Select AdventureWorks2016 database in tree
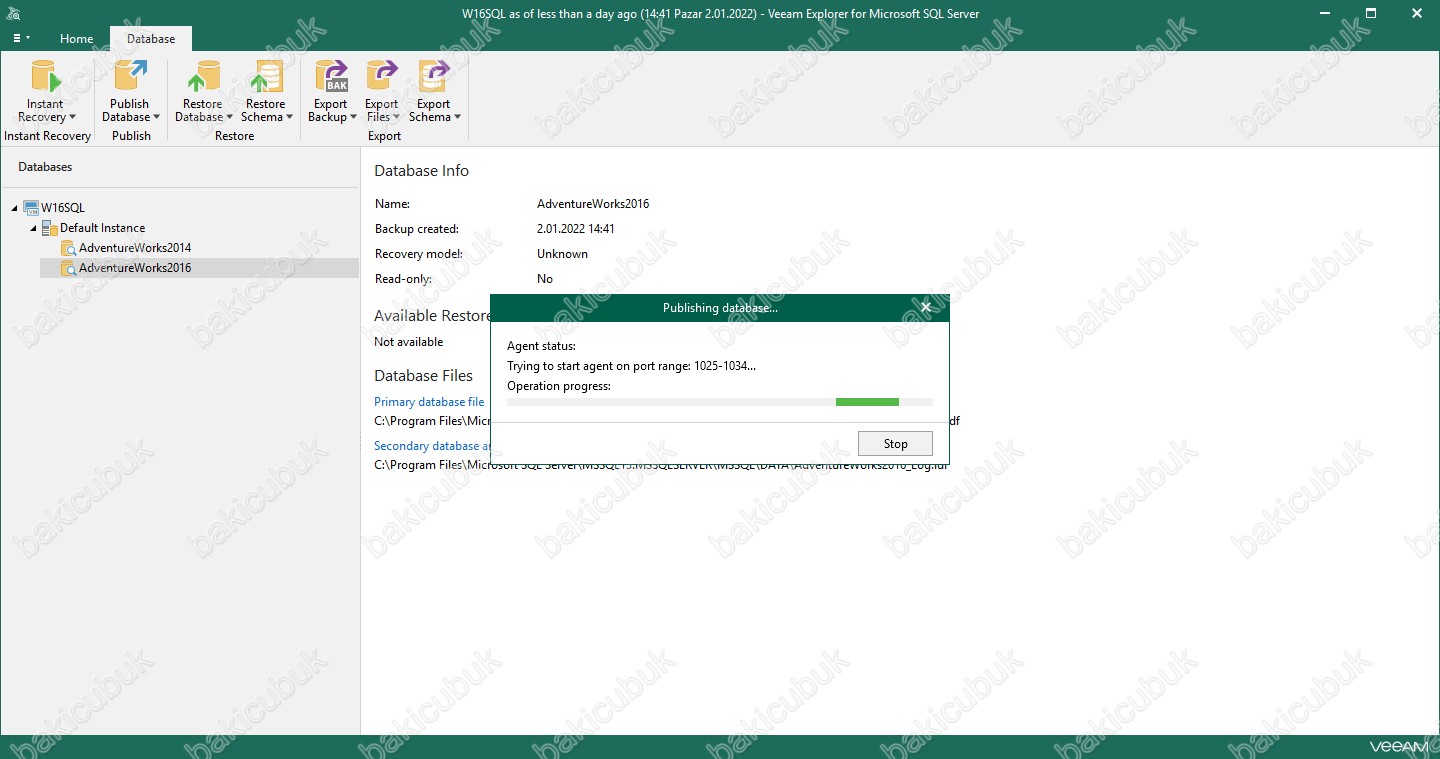This screenshot has height=759, width=1440. click(134, 268)
